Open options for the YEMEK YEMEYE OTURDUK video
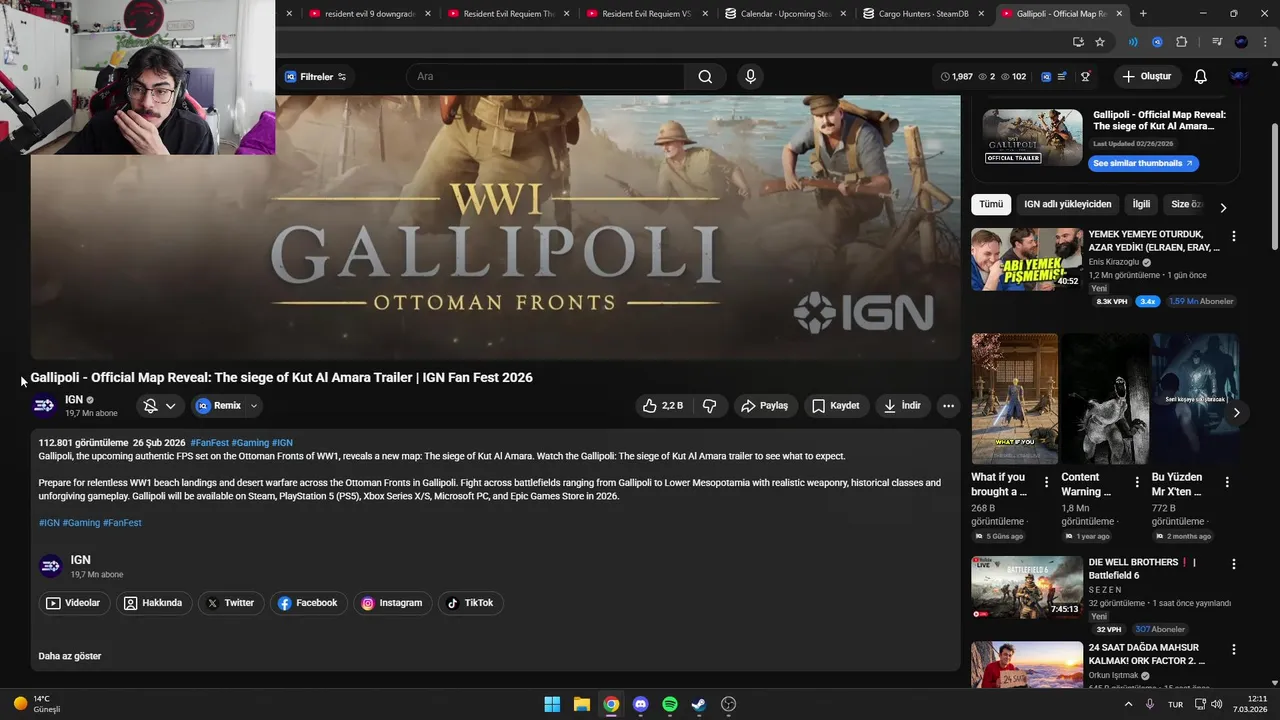 point(1233,237)
